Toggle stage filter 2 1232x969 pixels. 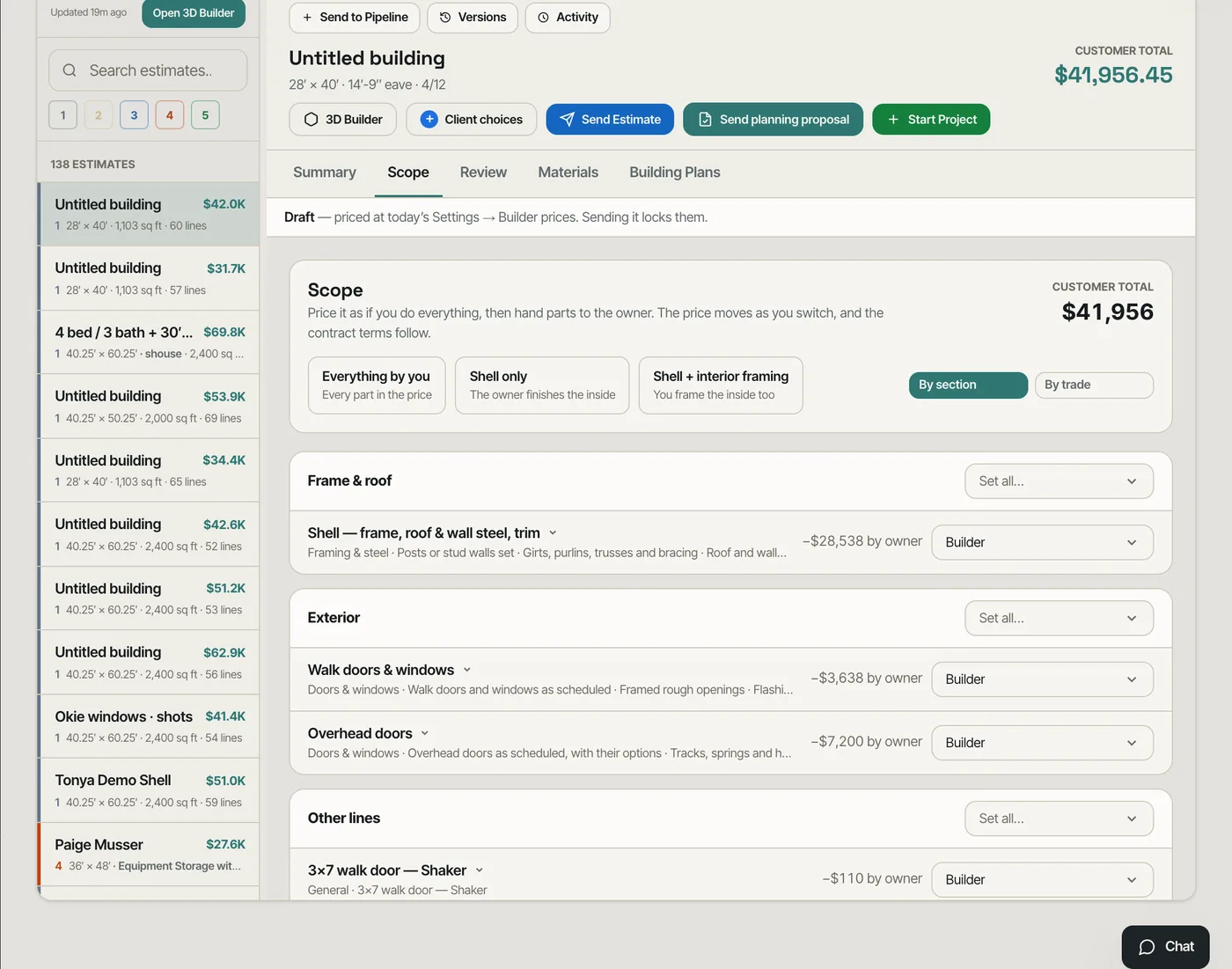[99, 115]
